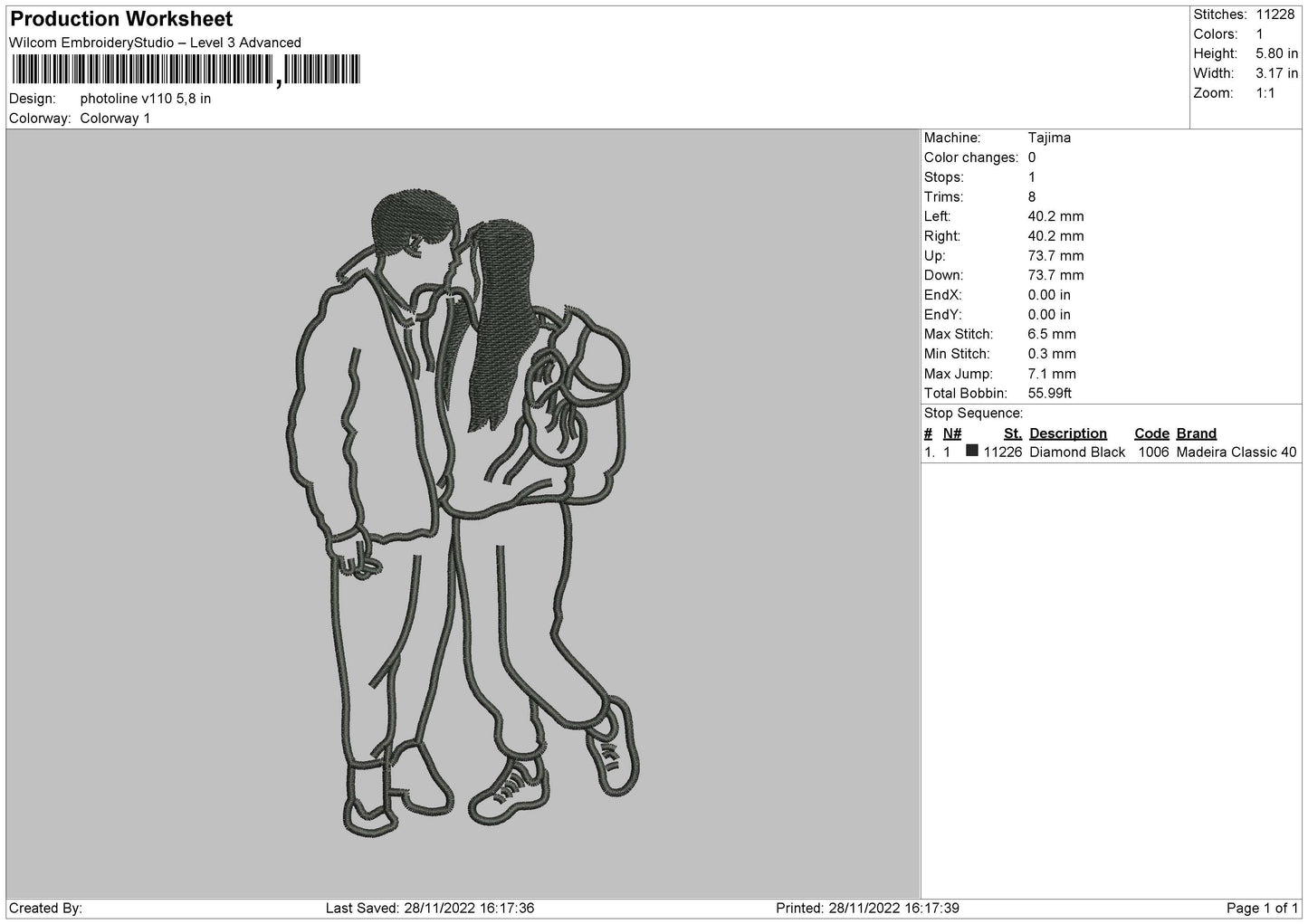Click the 'Created By:' footer label
The height and width of the screenshot is (924, 1308).
point(45,908)
